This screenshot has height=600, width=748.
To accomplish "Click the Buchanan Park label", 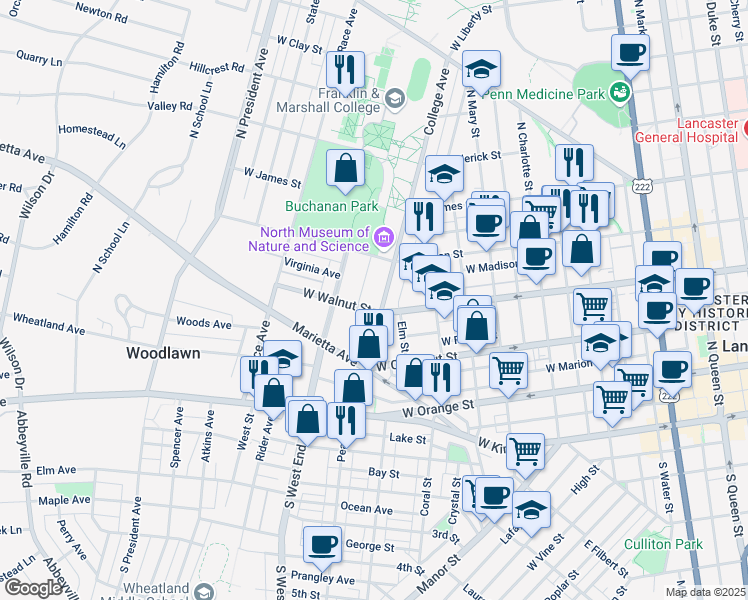I will 332,206.
